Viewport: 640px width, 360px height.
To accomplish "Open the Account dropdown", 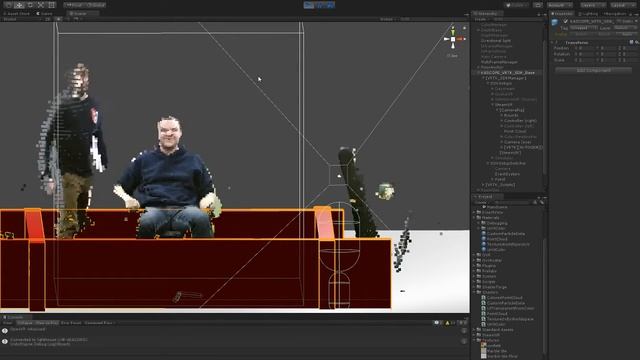I will click(x=560, y=5).
